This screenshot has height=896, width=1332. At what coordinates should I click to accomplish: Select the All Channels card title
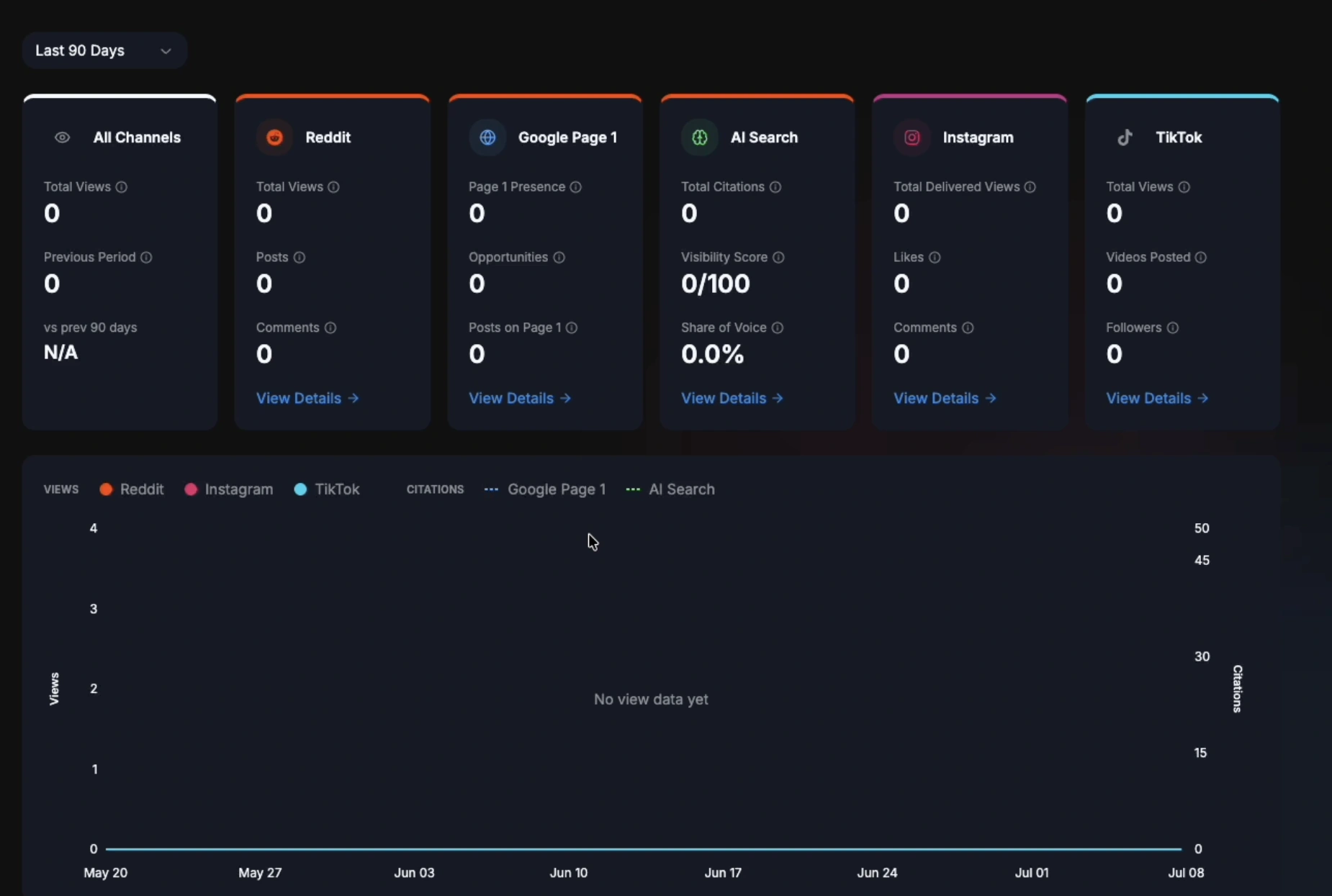pos(137,137)
